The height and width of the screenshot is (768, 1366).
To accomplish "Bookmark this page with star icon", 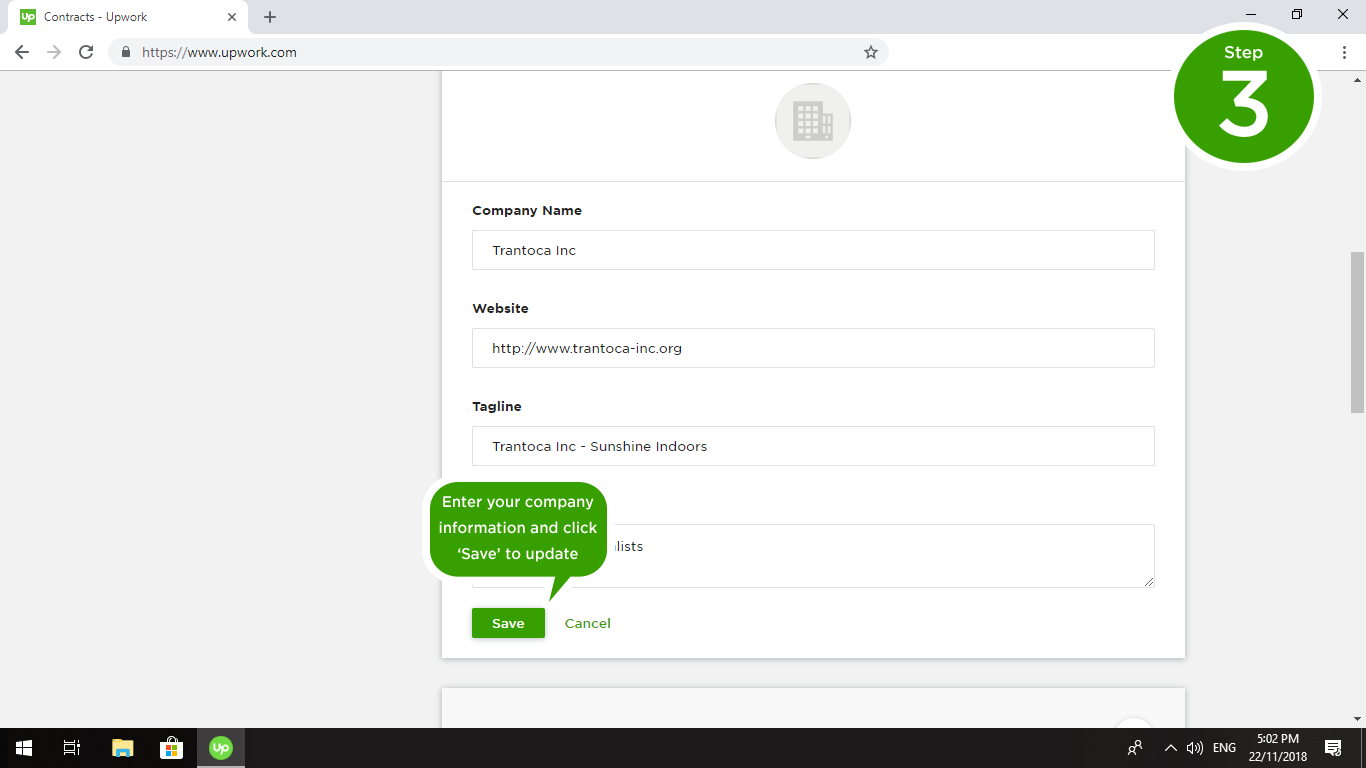I will (x=870, y=52).
